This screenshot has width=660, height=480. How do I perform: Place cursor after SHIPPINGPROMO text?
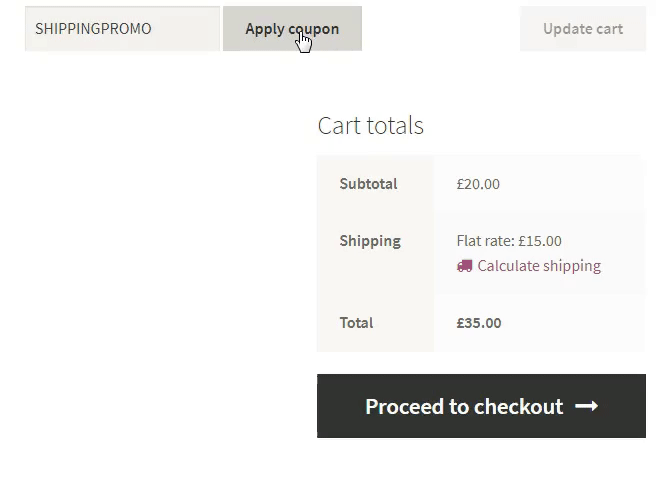pos(152,29)
